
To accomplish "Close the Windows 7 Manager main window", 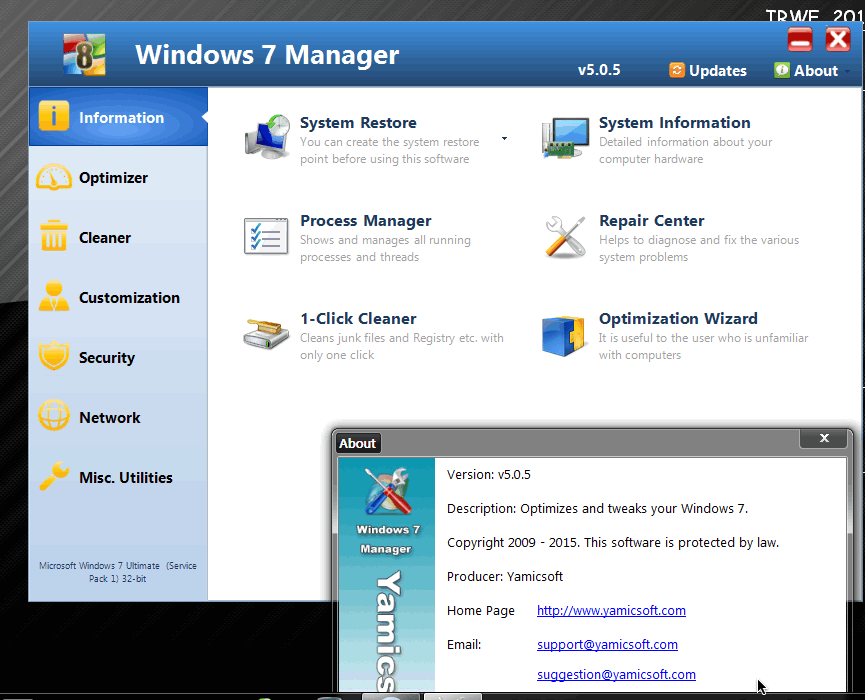I will [x=838, y=40].
